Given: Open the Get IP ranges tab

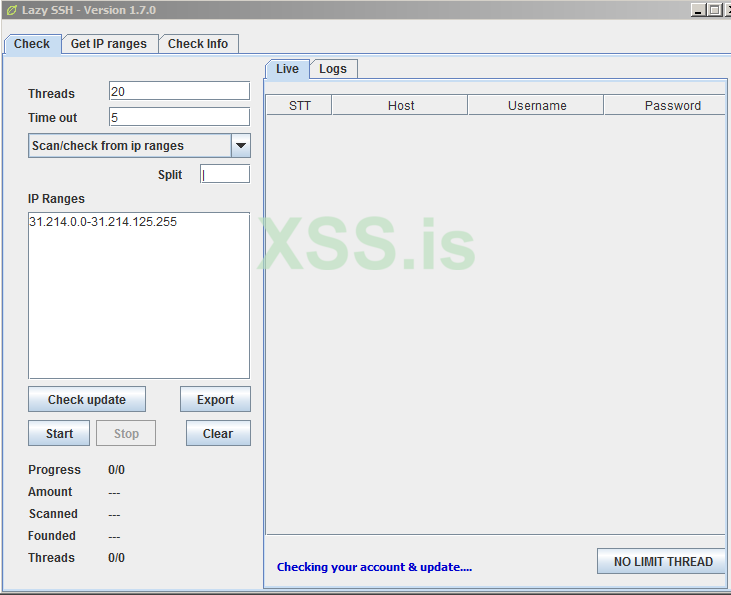Looking at the screenshot, I should 109,44.
